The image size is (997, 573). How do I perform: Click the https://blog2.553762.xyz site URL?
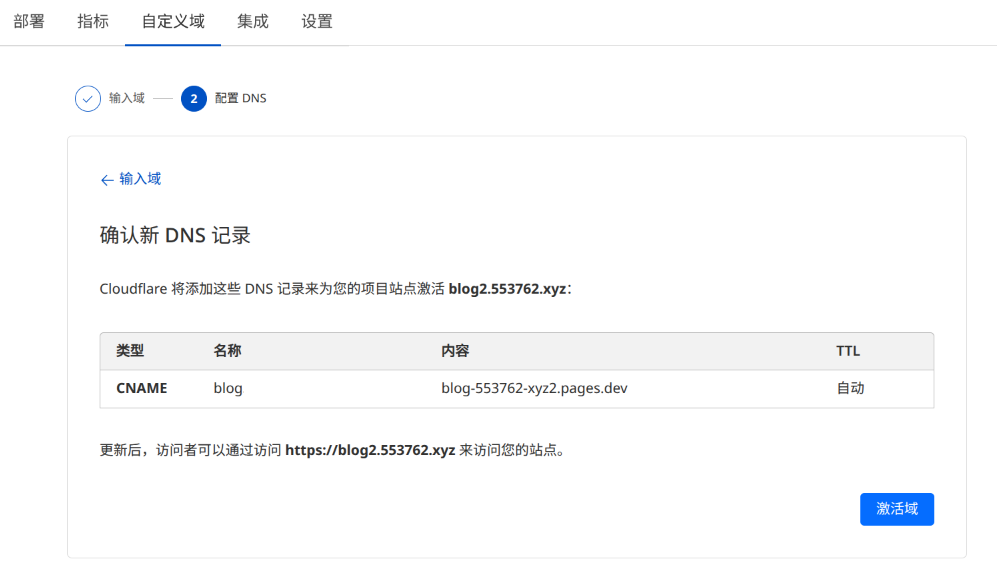pyautogui.click(x=370, y=450)
